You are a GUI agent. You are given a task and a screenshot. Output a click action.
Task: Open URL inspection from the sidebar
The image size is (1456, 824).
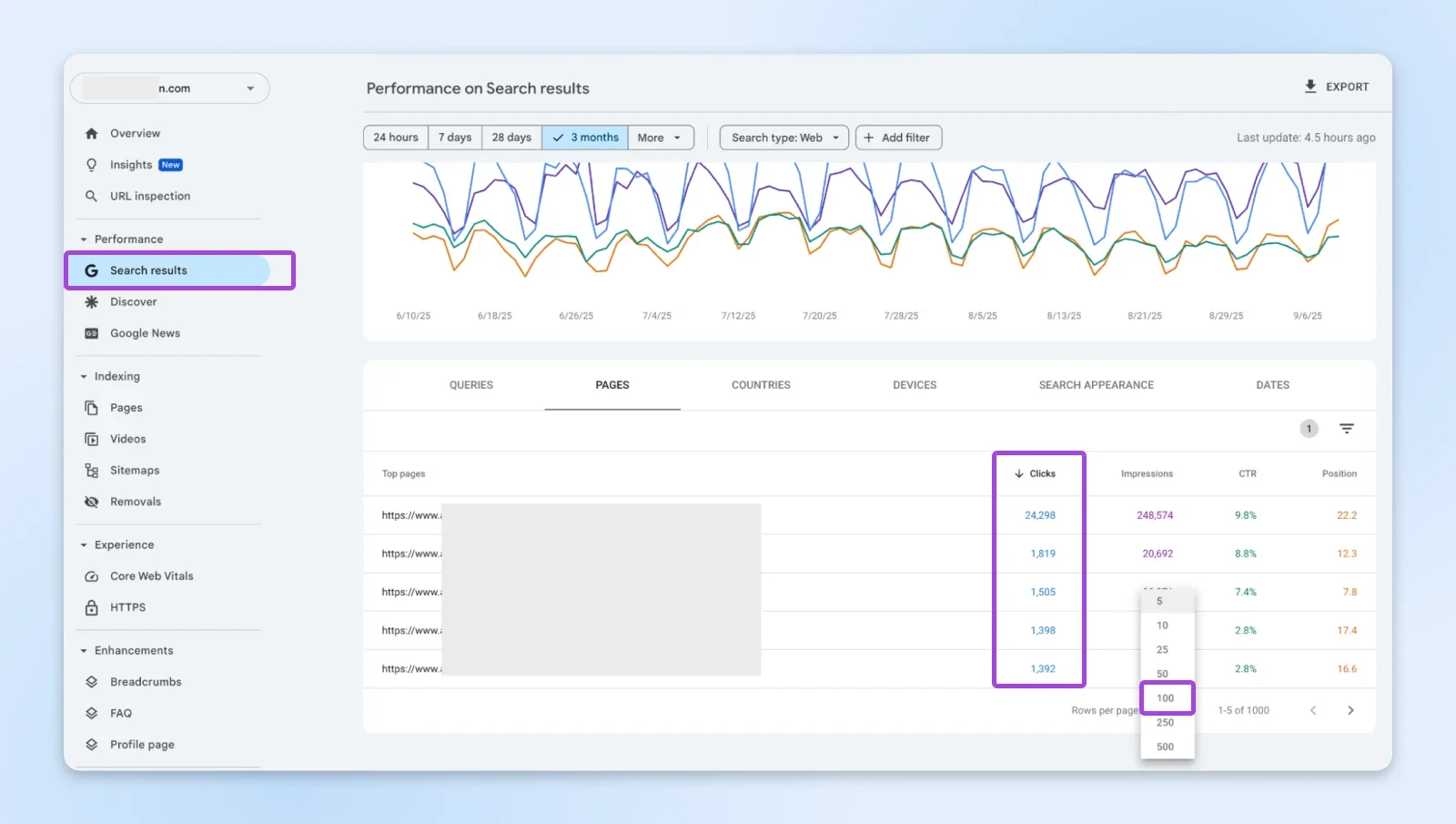[149, 196]
